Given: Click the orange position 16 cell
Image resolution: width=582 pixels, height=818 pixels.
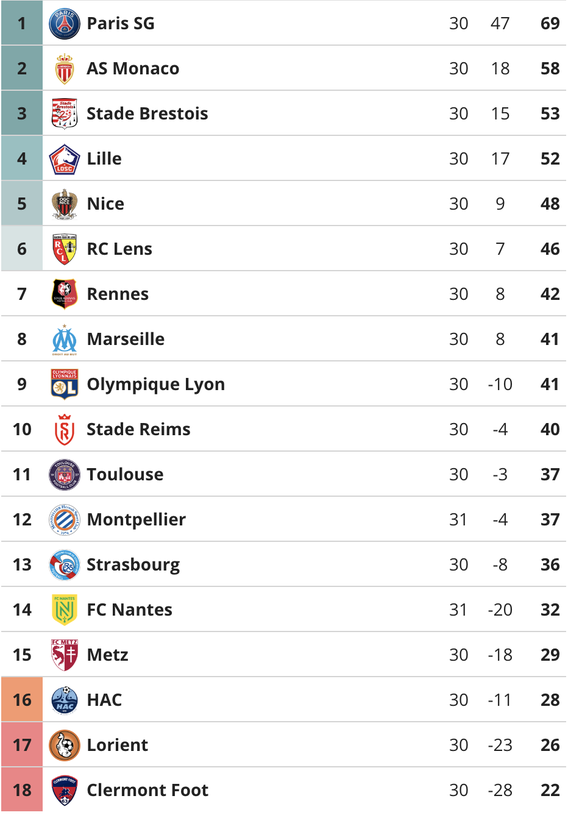Looking at the screenshot, I should pos(22,700).
